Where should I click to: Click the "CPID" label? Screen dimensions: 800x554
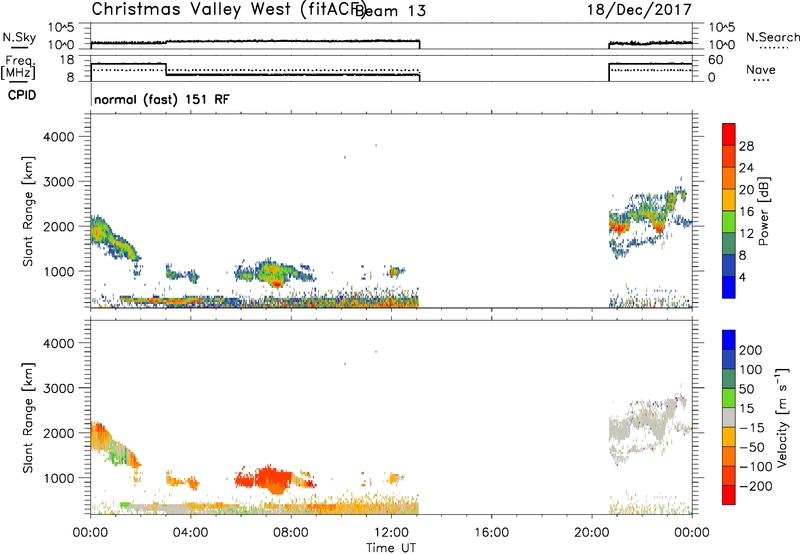(22, 95)
